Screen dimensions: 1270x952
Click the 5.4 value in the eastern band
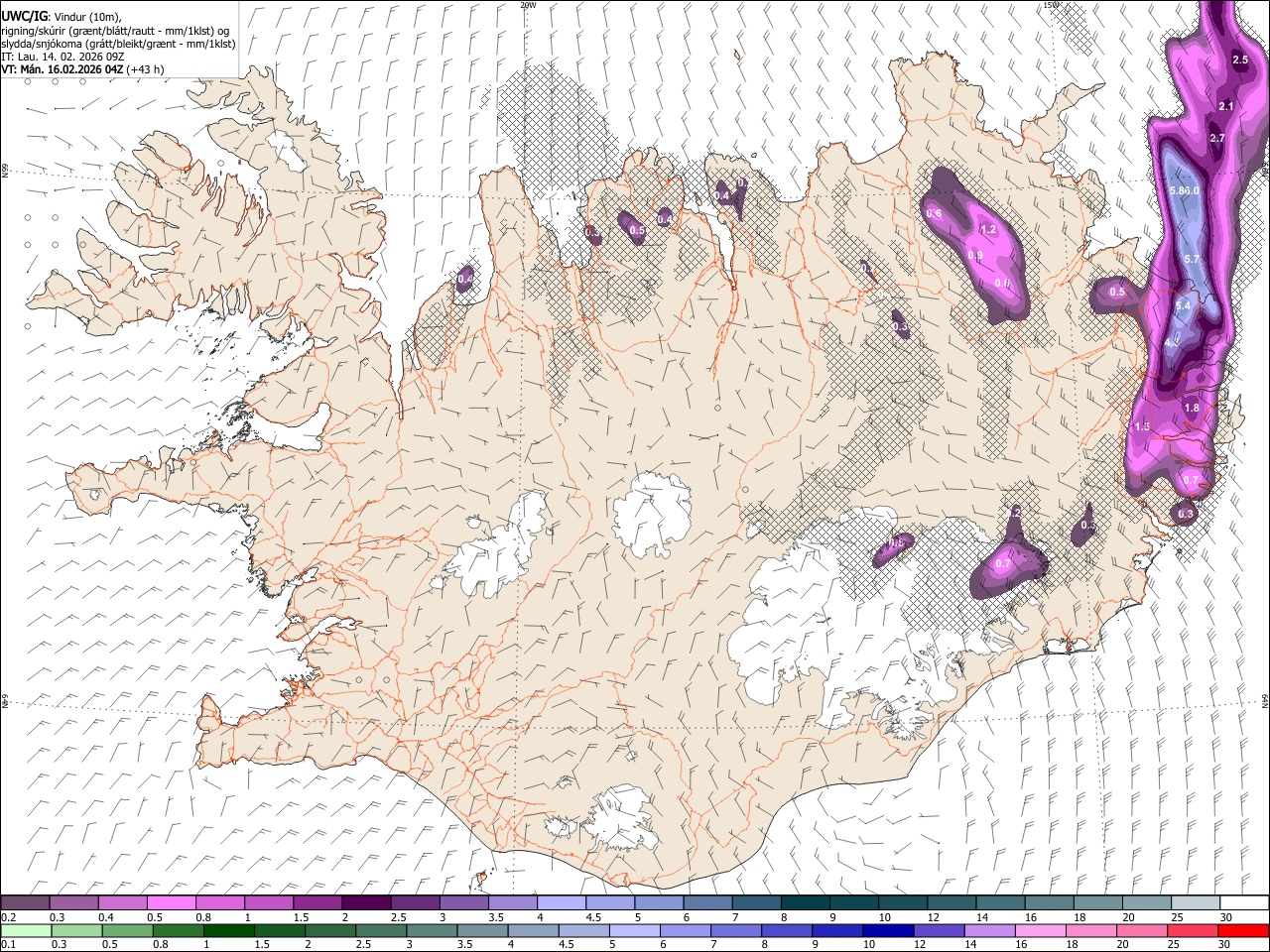point(1183,306)
